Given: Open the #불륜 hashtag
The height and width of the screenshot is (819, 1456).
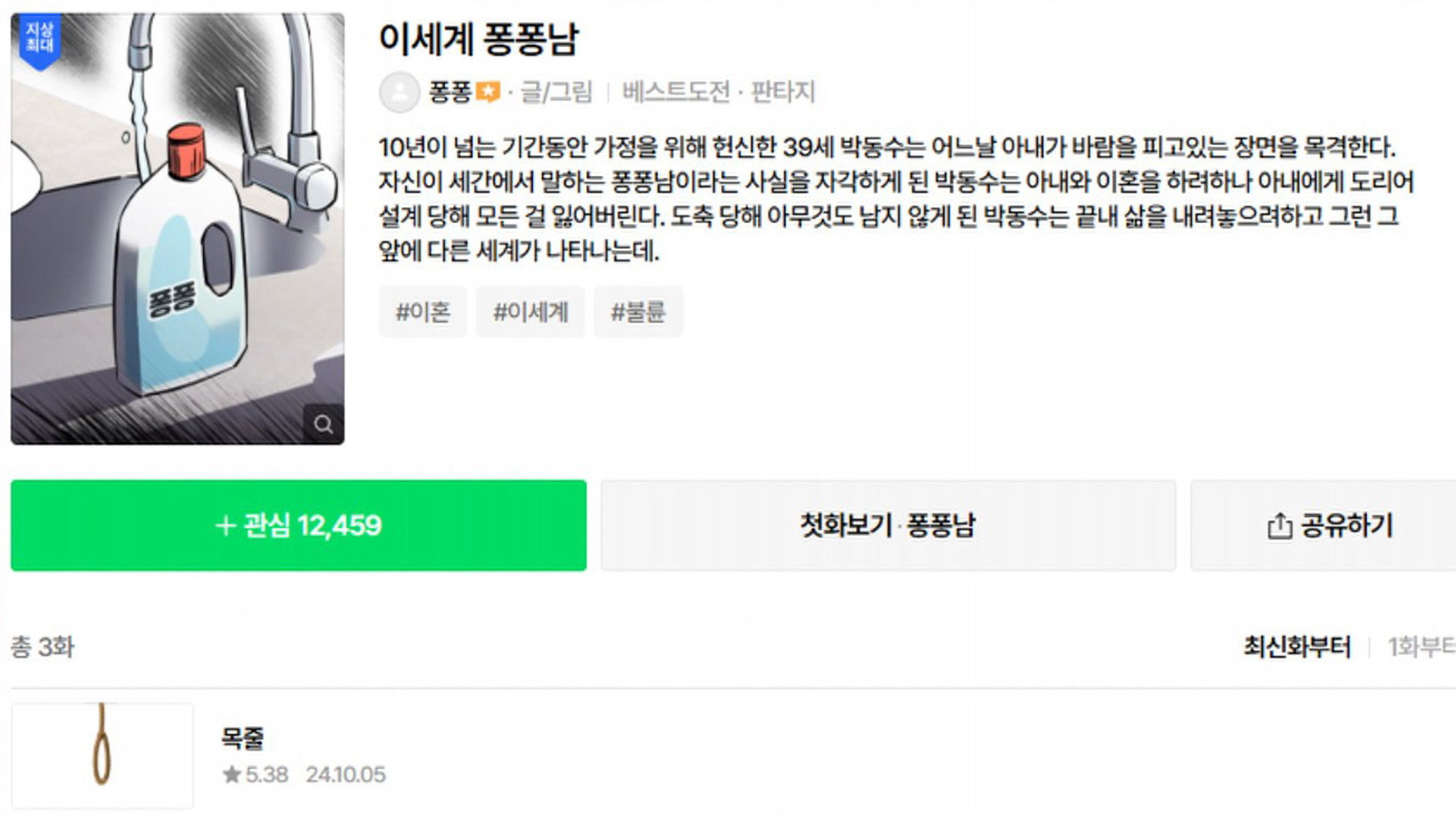Looking at the screenshot, I should (x=639, y=311).
